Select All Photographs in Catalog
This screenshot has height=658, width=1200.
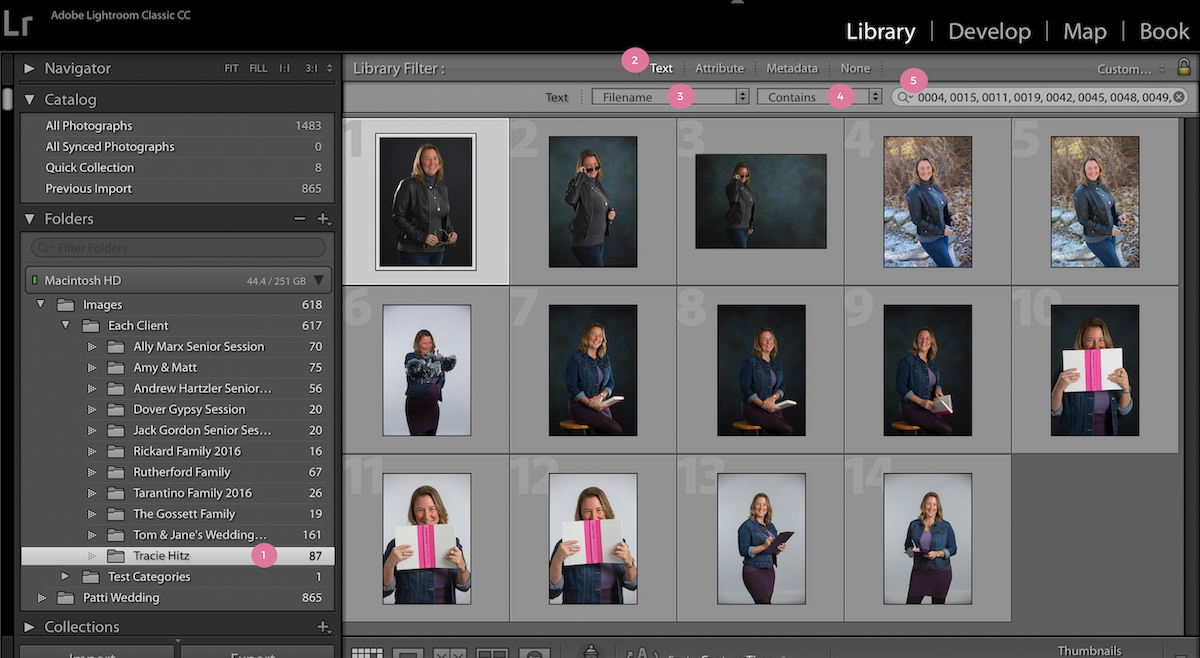178,126
